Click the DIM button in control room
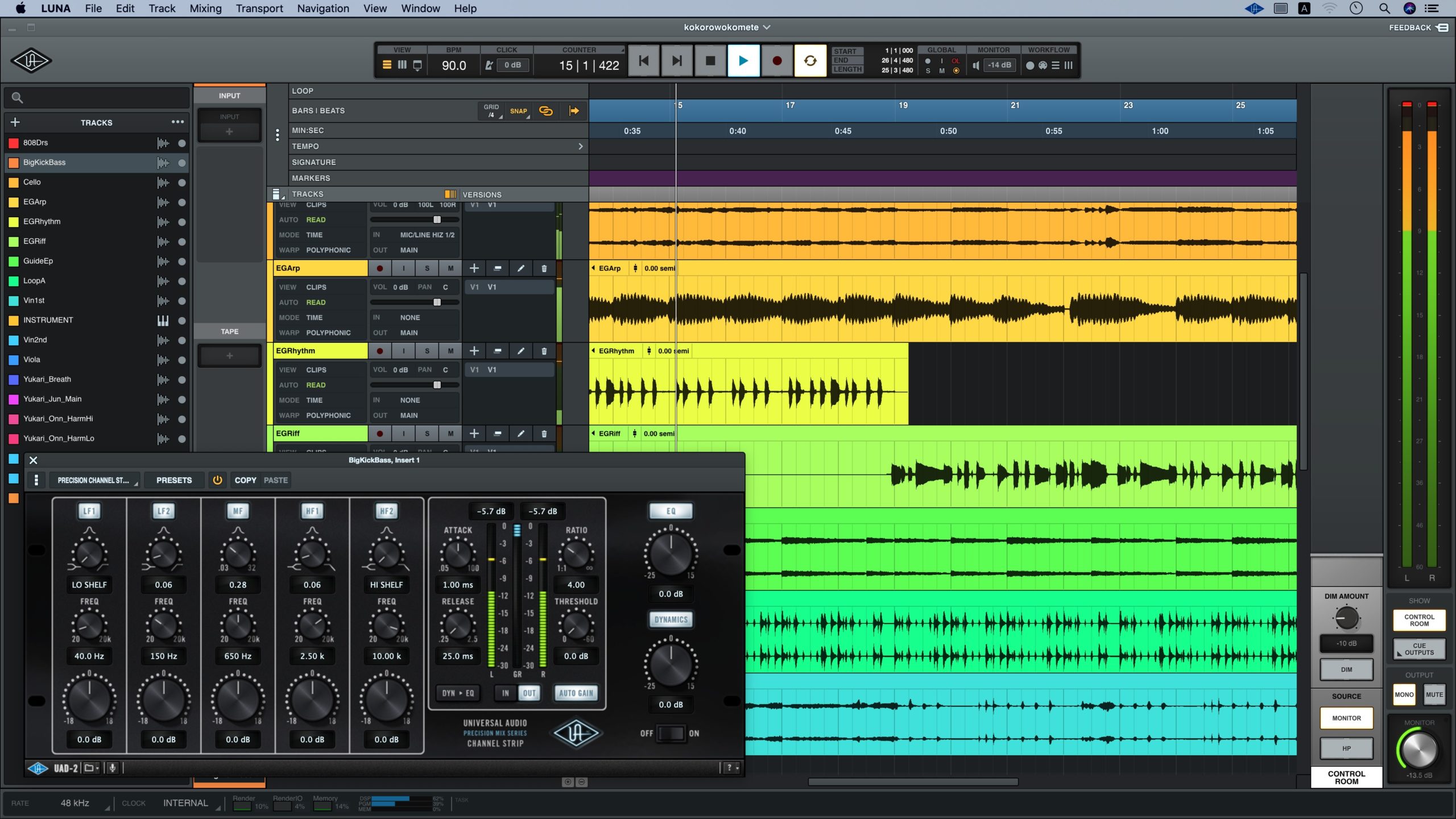This screenshot has height=819, width=1456. (x=1346, y=670)
